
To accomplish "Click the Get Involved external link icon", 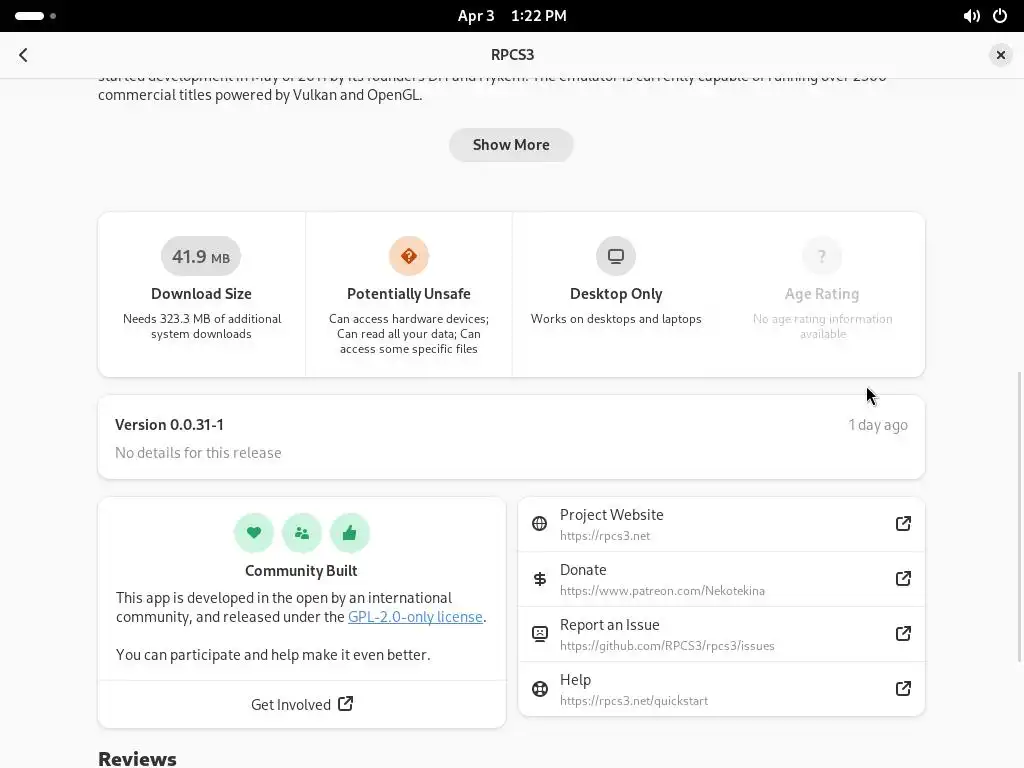I will [x=345, y=704].
